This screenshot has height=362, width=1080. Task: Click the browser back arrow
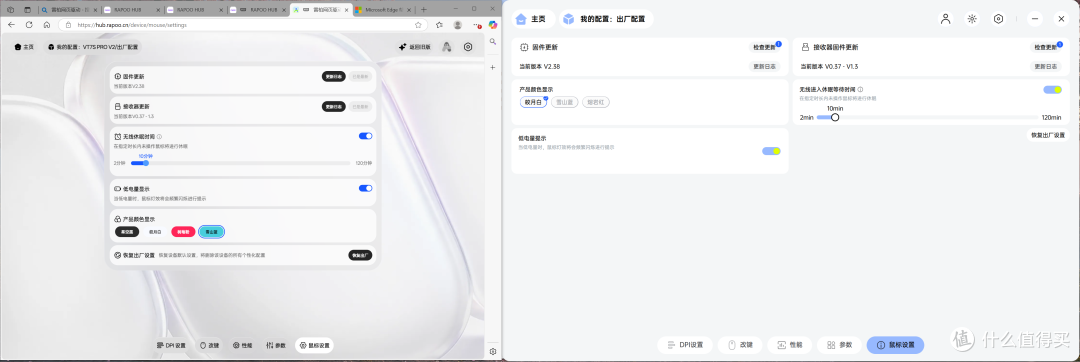coord(12,24)
